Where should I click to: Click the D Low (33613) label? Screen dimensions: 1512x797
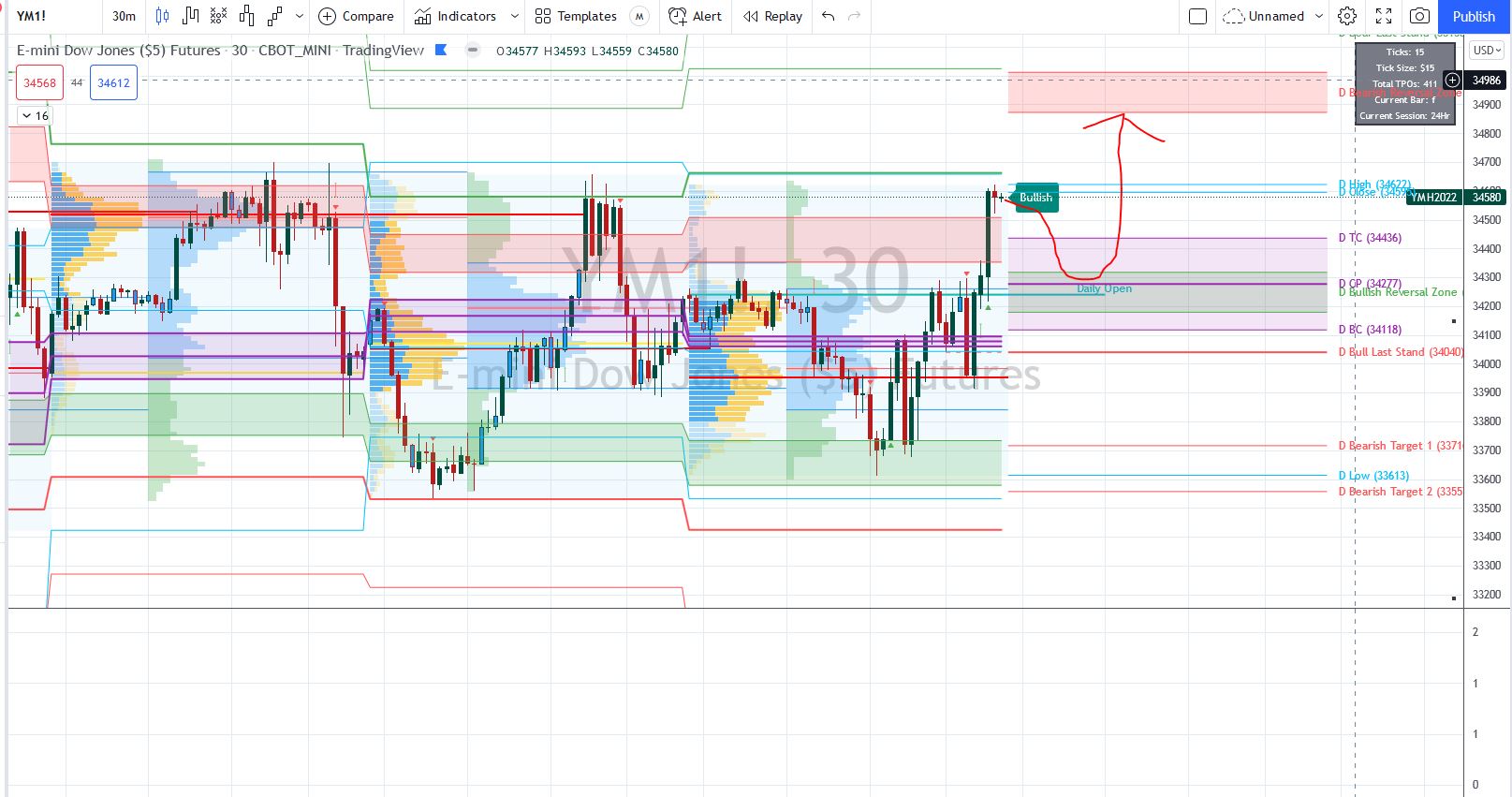pos(1373,476)
